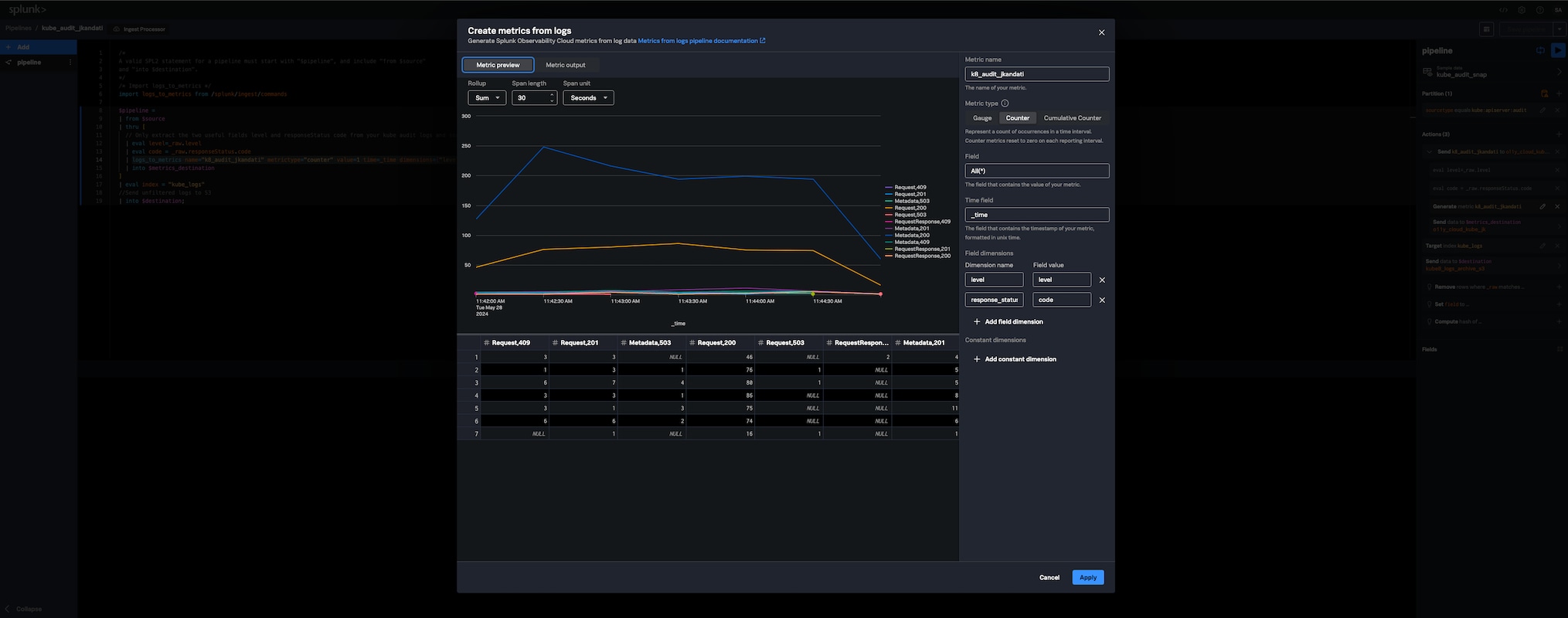The height and width of the screenshot is (618, 1568).
Task: Choose the Cumulative Counter metric type
Action: click(1072, 118)
